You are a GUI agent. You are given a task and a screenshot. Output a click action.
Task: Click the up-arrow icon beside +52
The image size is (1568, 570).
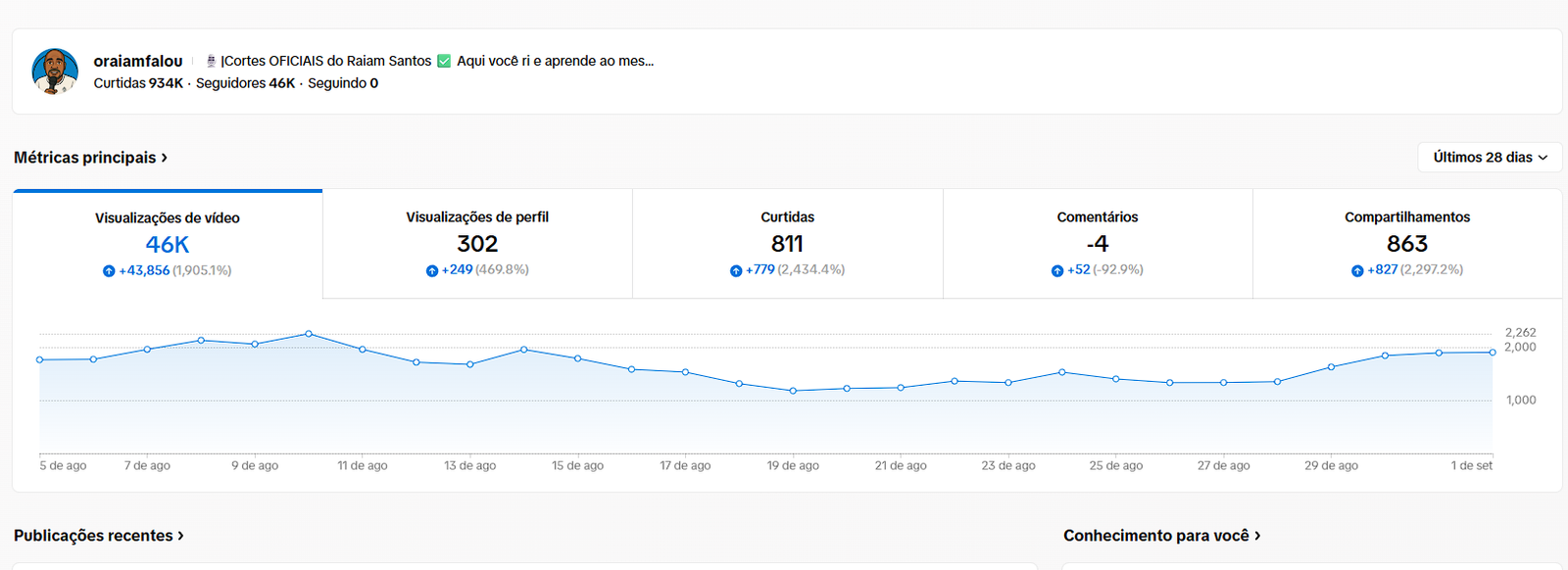1057,270
